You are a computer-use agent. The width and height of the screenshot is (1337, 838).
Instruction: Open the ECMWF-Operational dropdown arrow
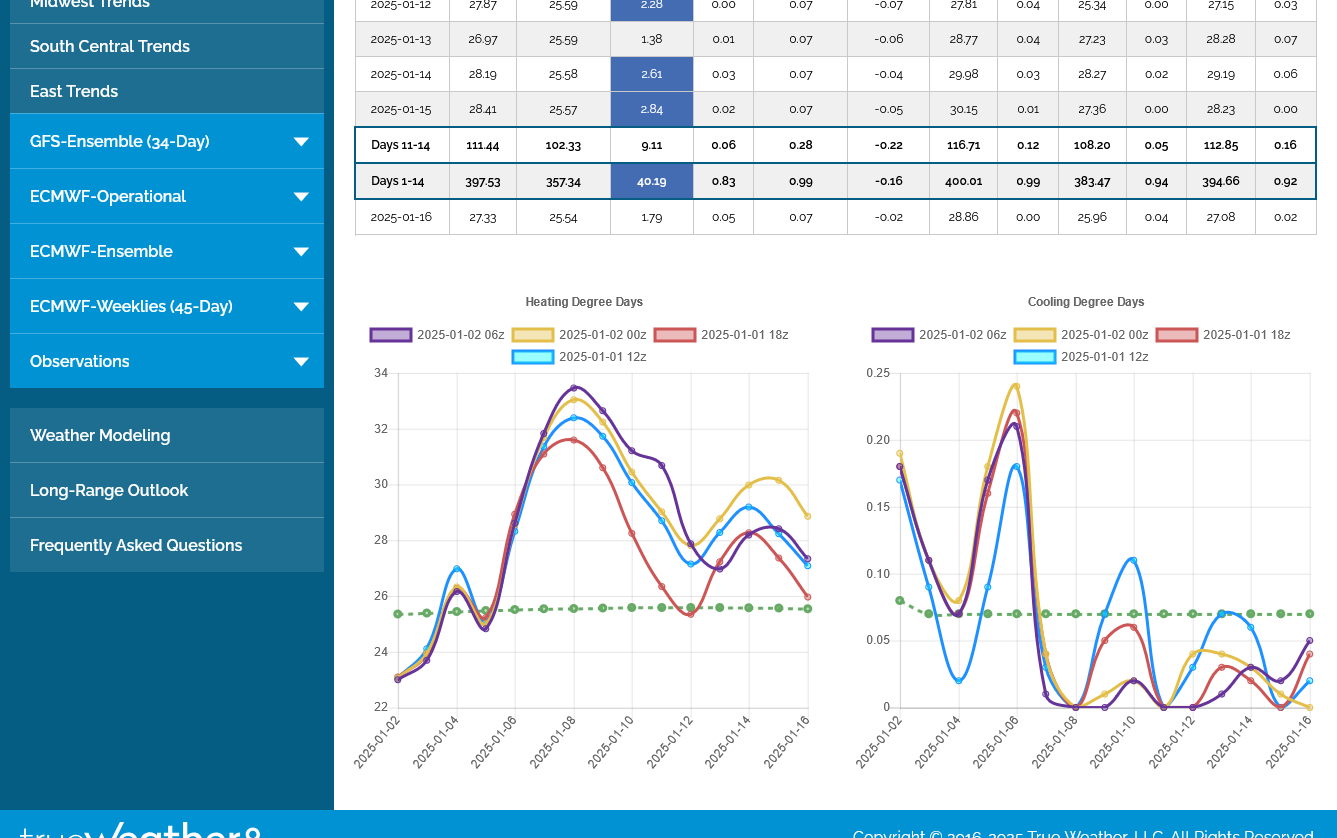coord(300,197)
